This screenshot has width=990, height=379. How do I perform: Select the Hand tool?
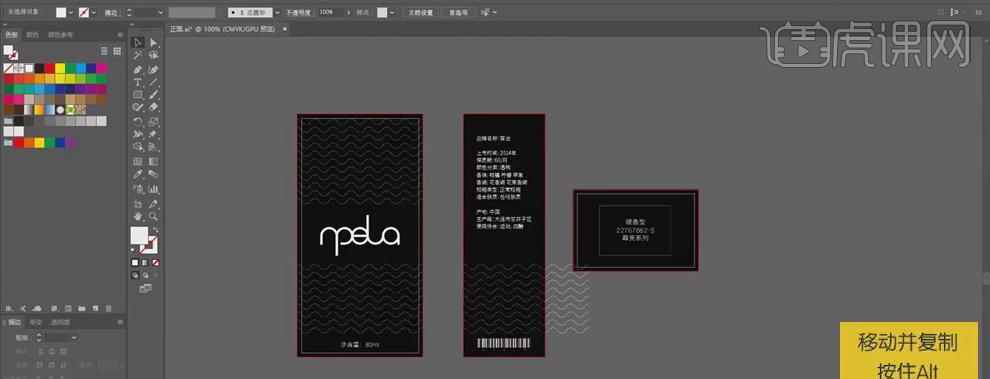[138, 216]
